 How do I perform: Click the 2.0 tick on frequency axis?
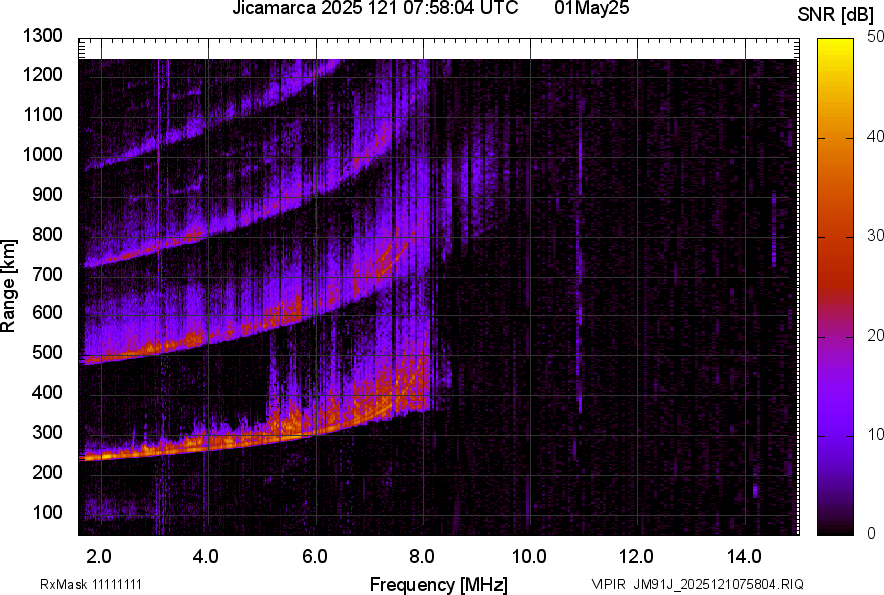pyautogui.click(x=99, y=555)
